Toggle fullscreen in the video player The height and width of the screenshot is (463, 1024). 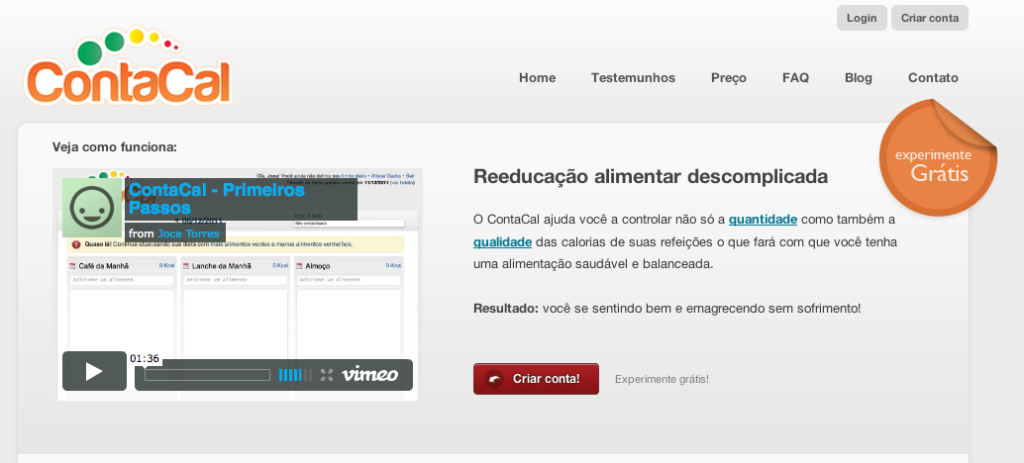[327, 375]
